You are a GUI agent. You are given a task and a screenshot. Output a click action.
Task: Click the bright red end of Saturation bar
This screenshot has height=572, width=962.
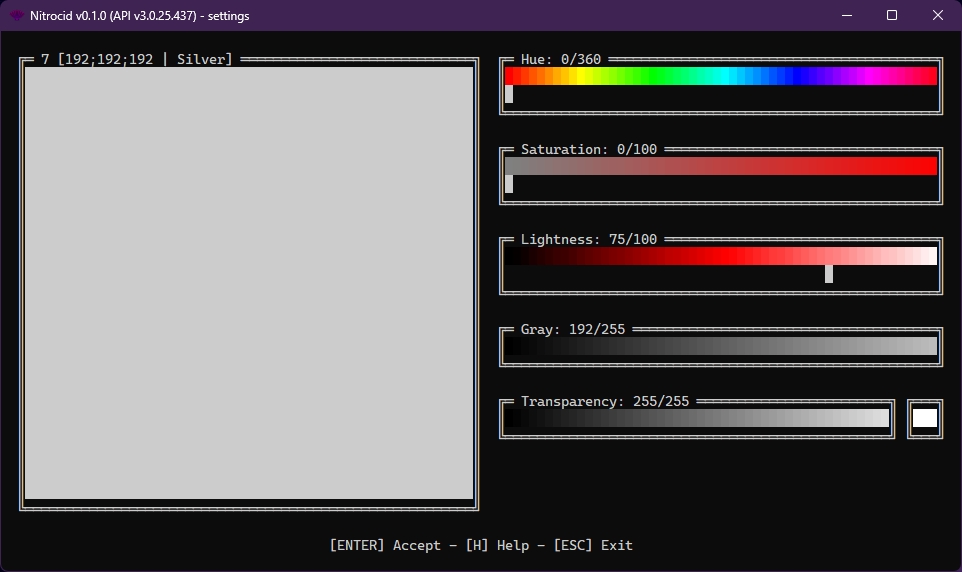coord(928,166)
